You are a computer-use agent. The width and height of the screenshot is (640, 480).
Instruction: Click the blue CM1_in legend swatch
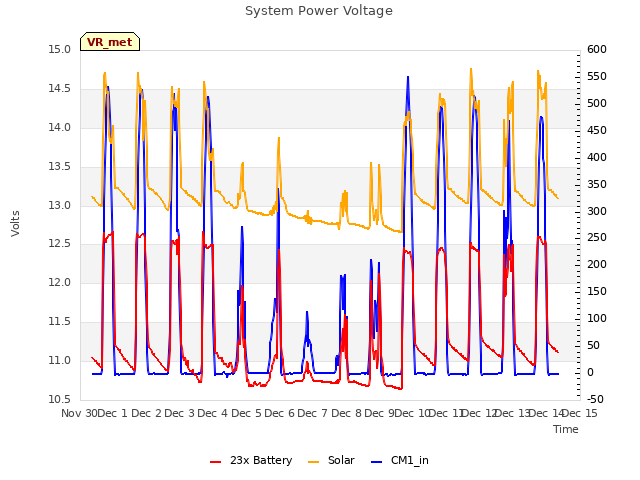click(377, 462)
